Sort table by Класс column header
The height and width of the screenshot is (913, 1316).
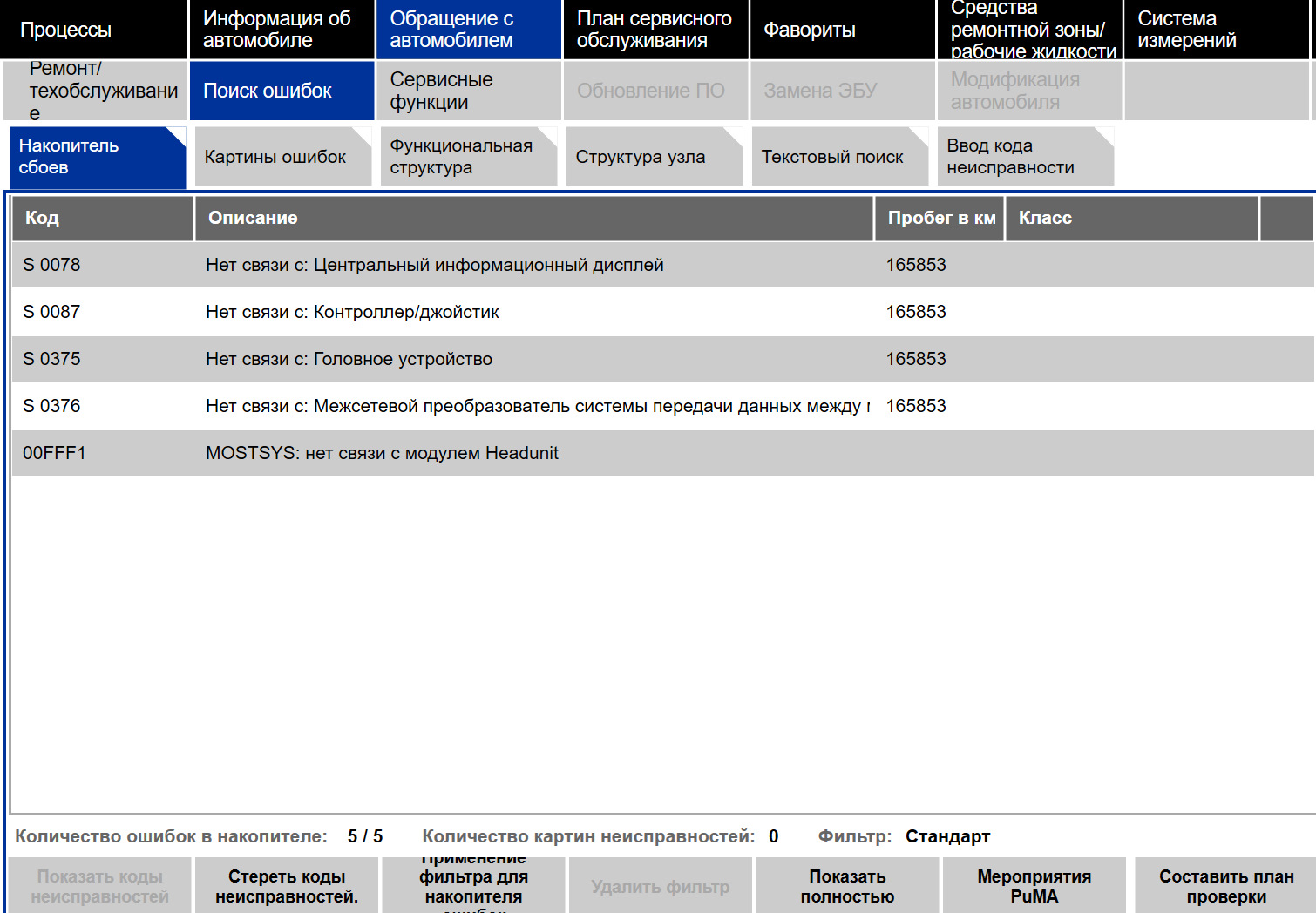click(x=1132, y=219)
